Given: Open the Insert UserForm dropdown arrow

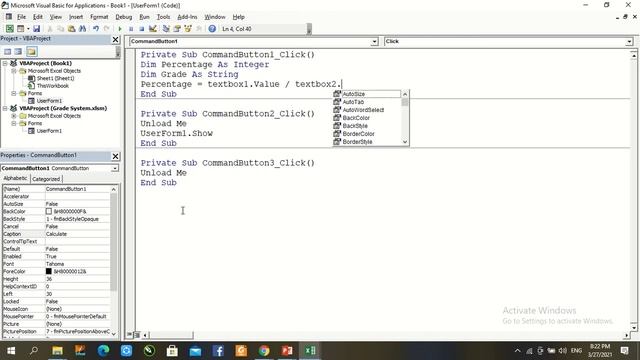Looking at the screenshot, I should tap(28, 29).
